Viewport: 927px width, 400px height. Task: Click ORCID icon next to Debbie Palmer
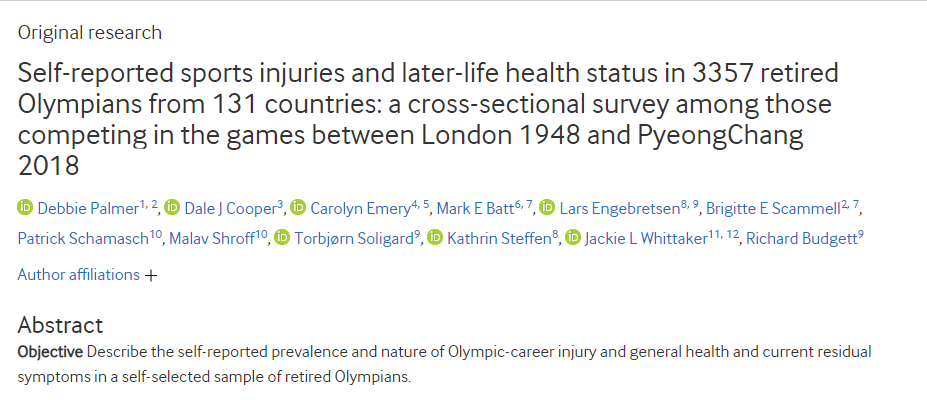click(25, 208)
